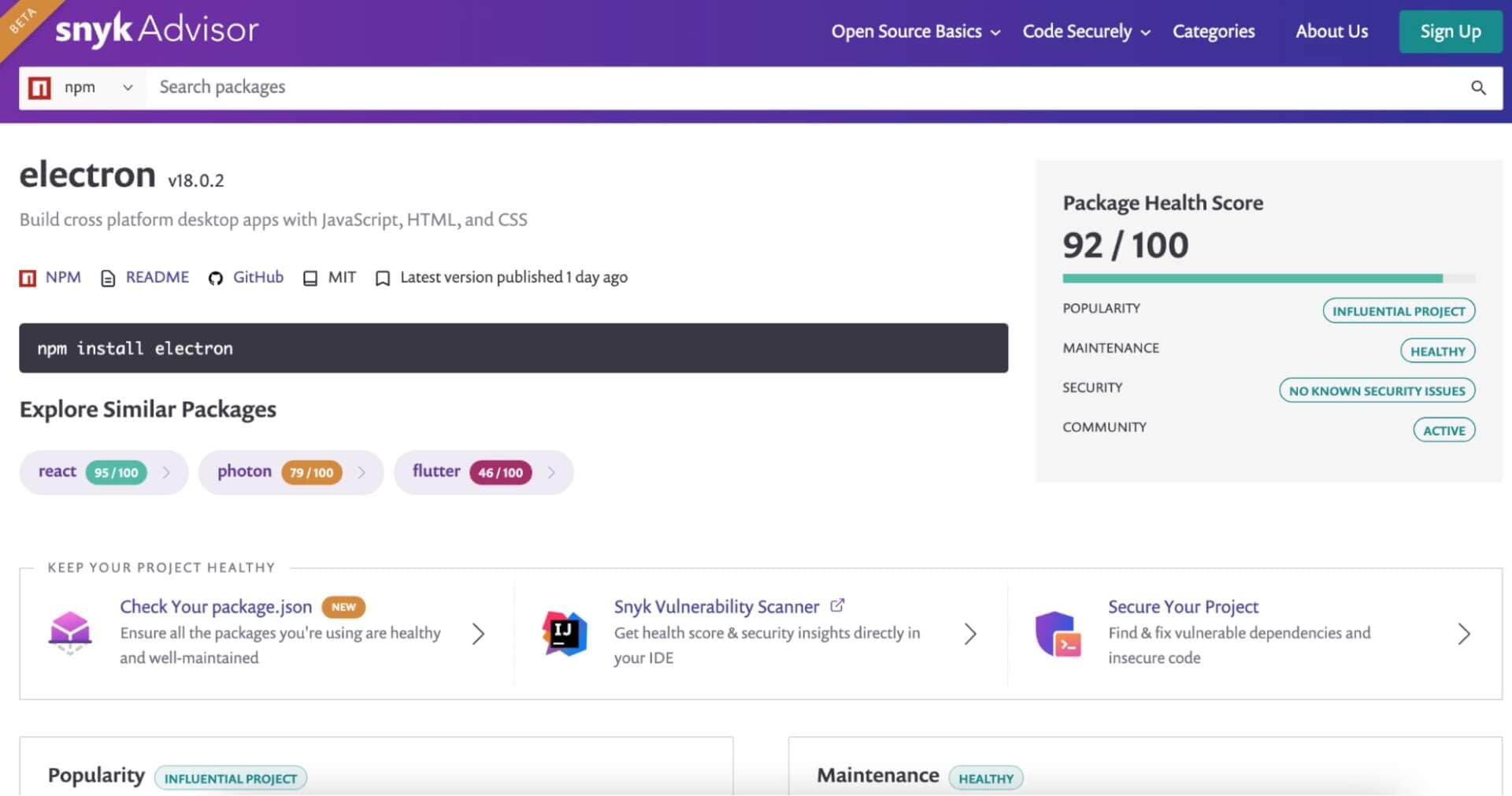Click the electron package title
1512x796 pixels.
87,175
